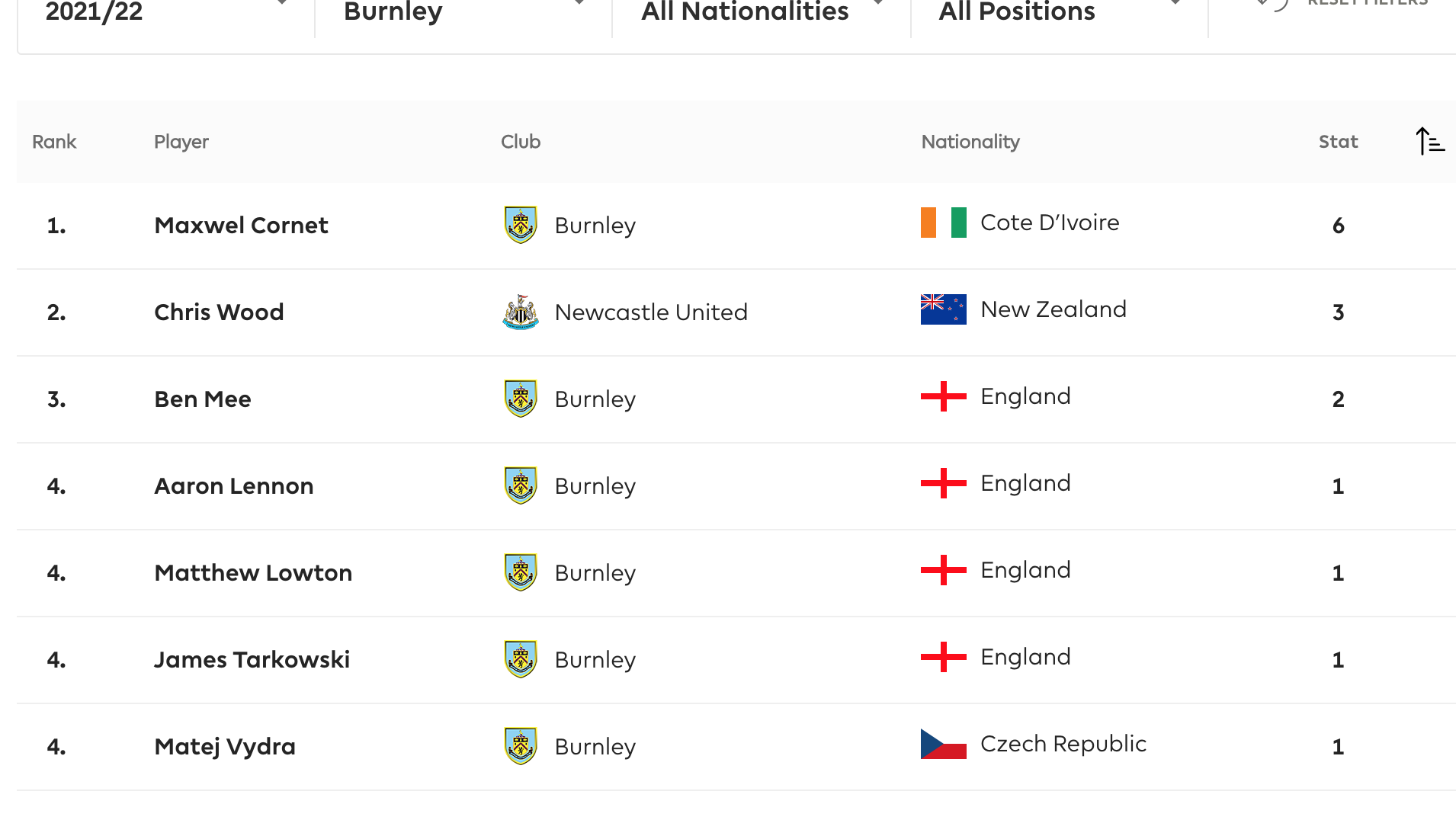Click the Newcastle United crest icon
The width and height of the screenshot is (1456, 820).
pos(521,312)
